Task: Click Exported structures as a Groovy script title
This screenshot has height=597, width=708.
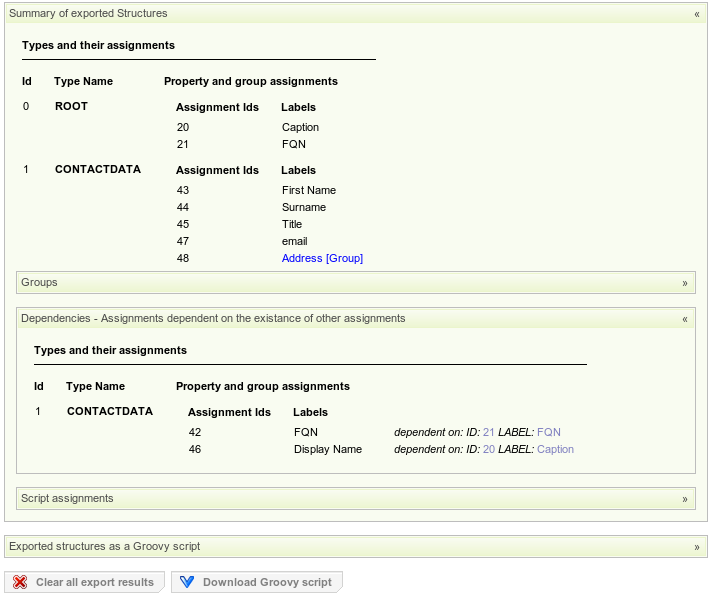Action: pos(105,546)
